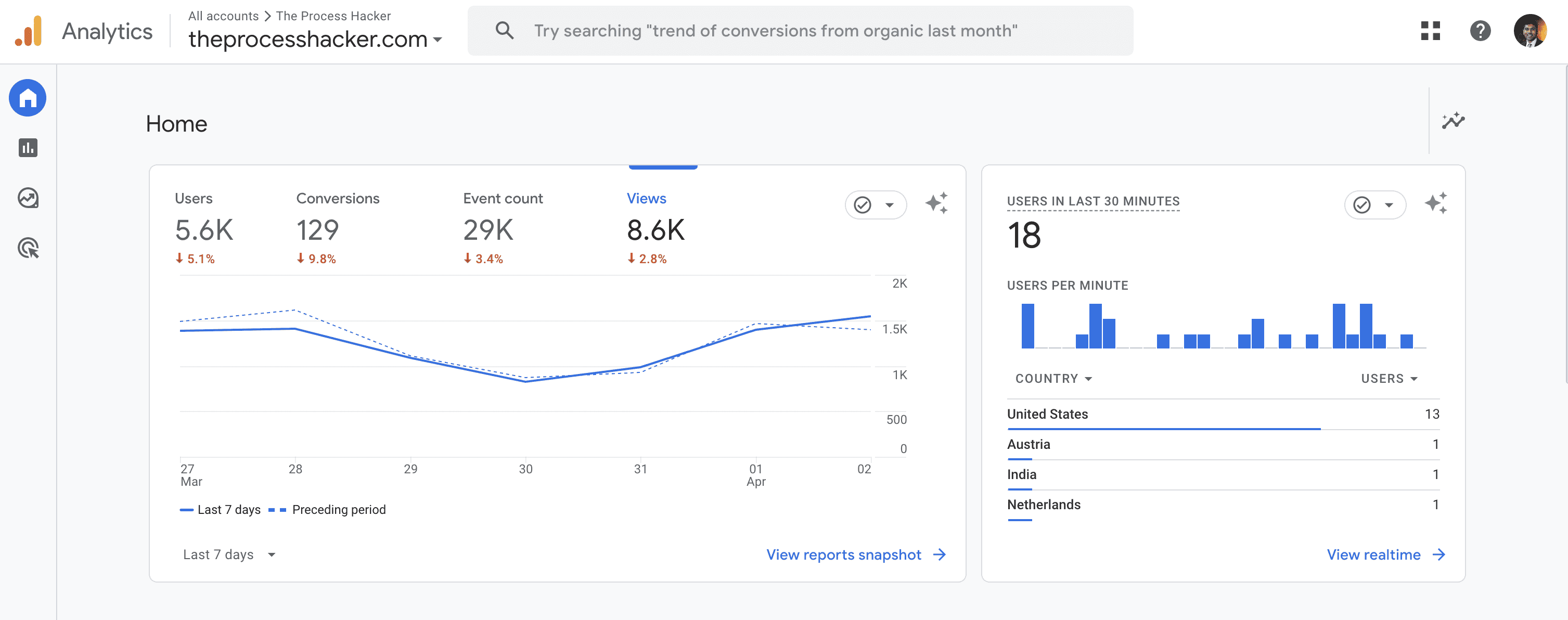The width and height of the screenshot is (1568, 620).
Task: Open the Last 7 days date dropdown
Action: click(228, 554)
